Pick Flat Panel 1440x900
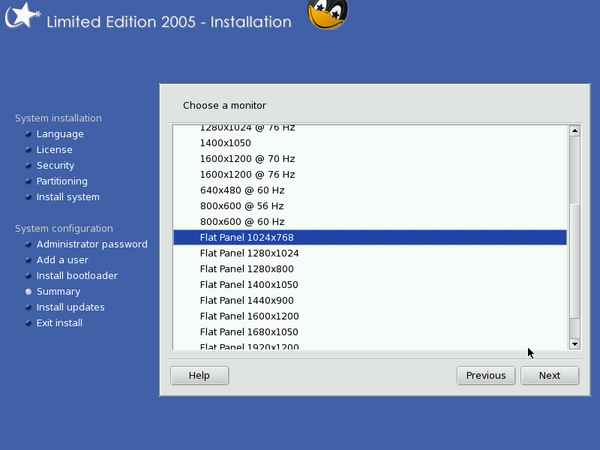This screenshot has height=450, width=600. tap(370, 300)
